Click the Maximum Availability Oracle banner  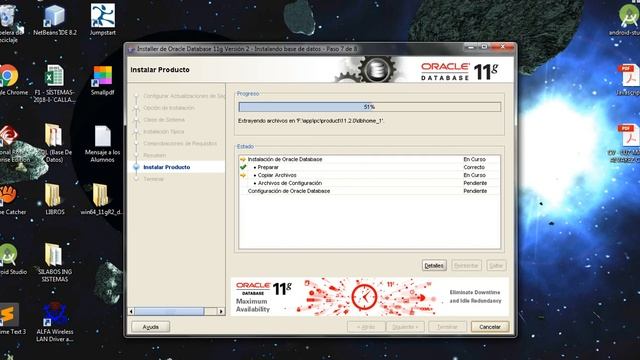click(x=370, y=297)
